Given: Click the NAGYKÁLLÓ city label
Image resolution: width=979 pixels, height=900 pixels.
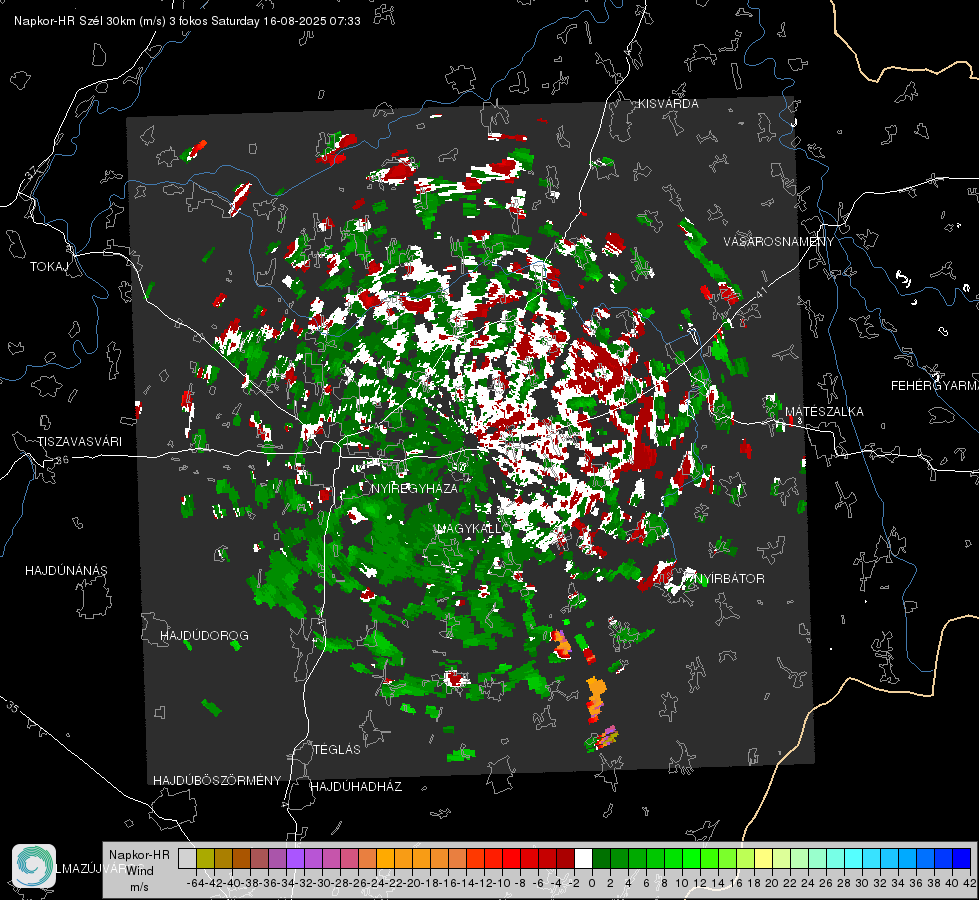Looking at the screenshot, I should pyautogui.click(x=473, y=528).
